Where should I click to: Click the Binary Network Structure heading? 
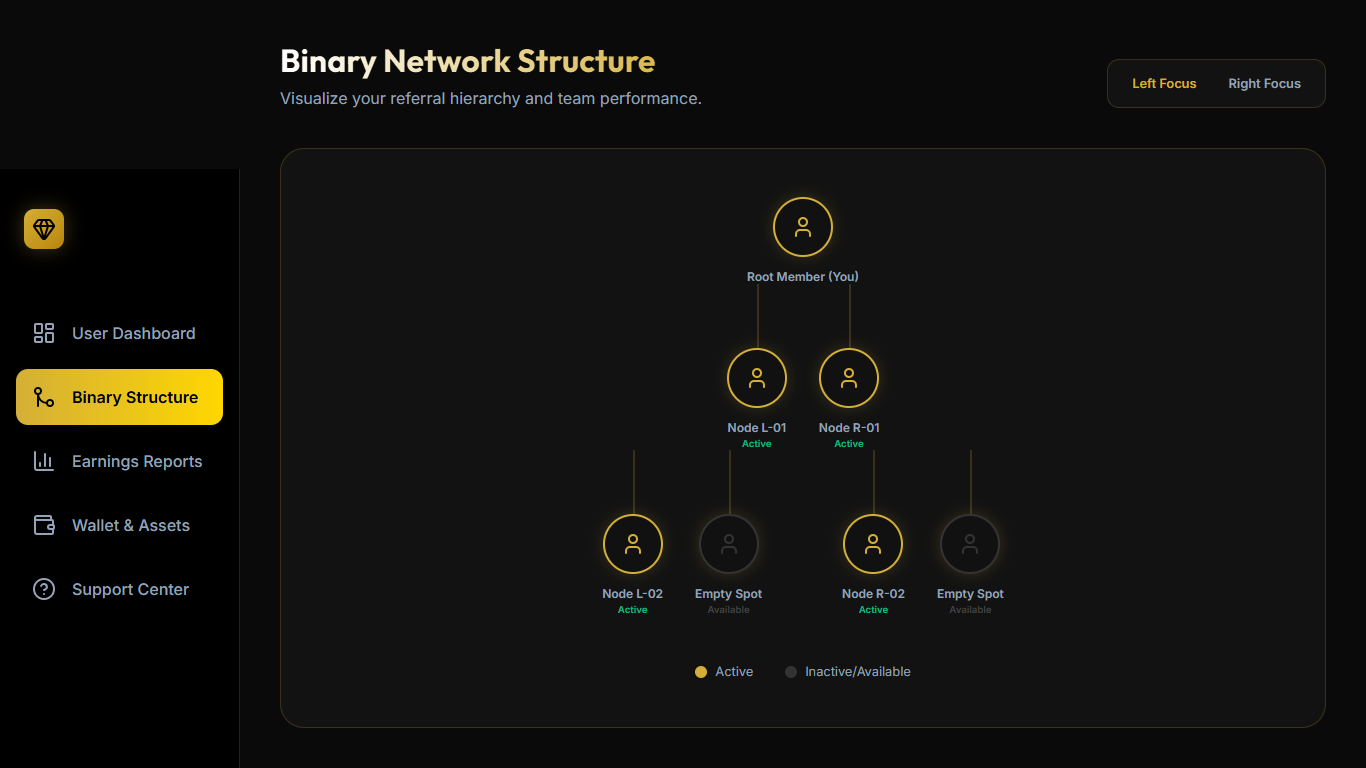468,61
